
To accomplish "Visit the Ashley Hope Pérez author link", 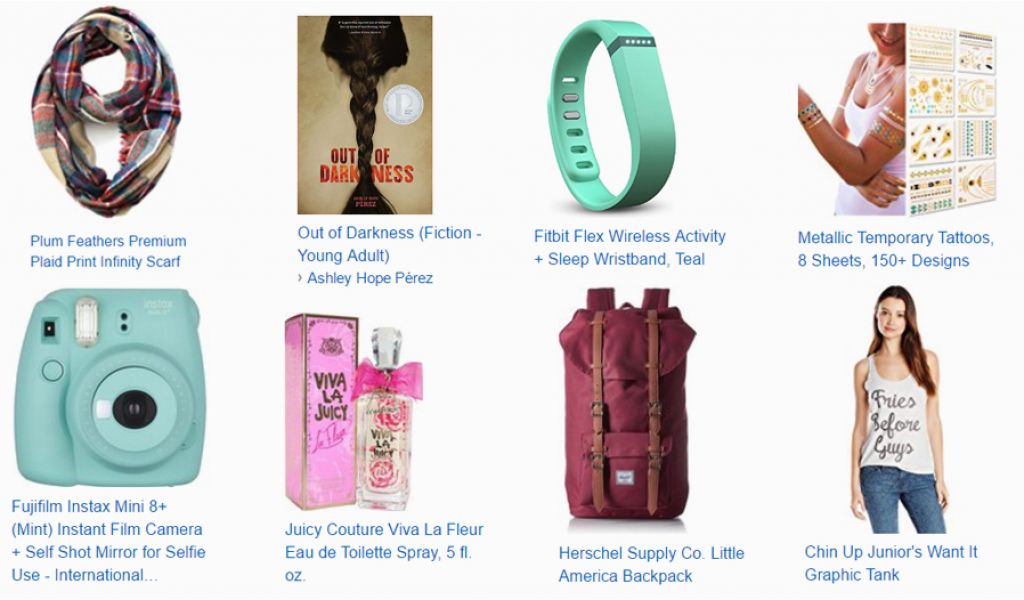I will coord(370,278).
